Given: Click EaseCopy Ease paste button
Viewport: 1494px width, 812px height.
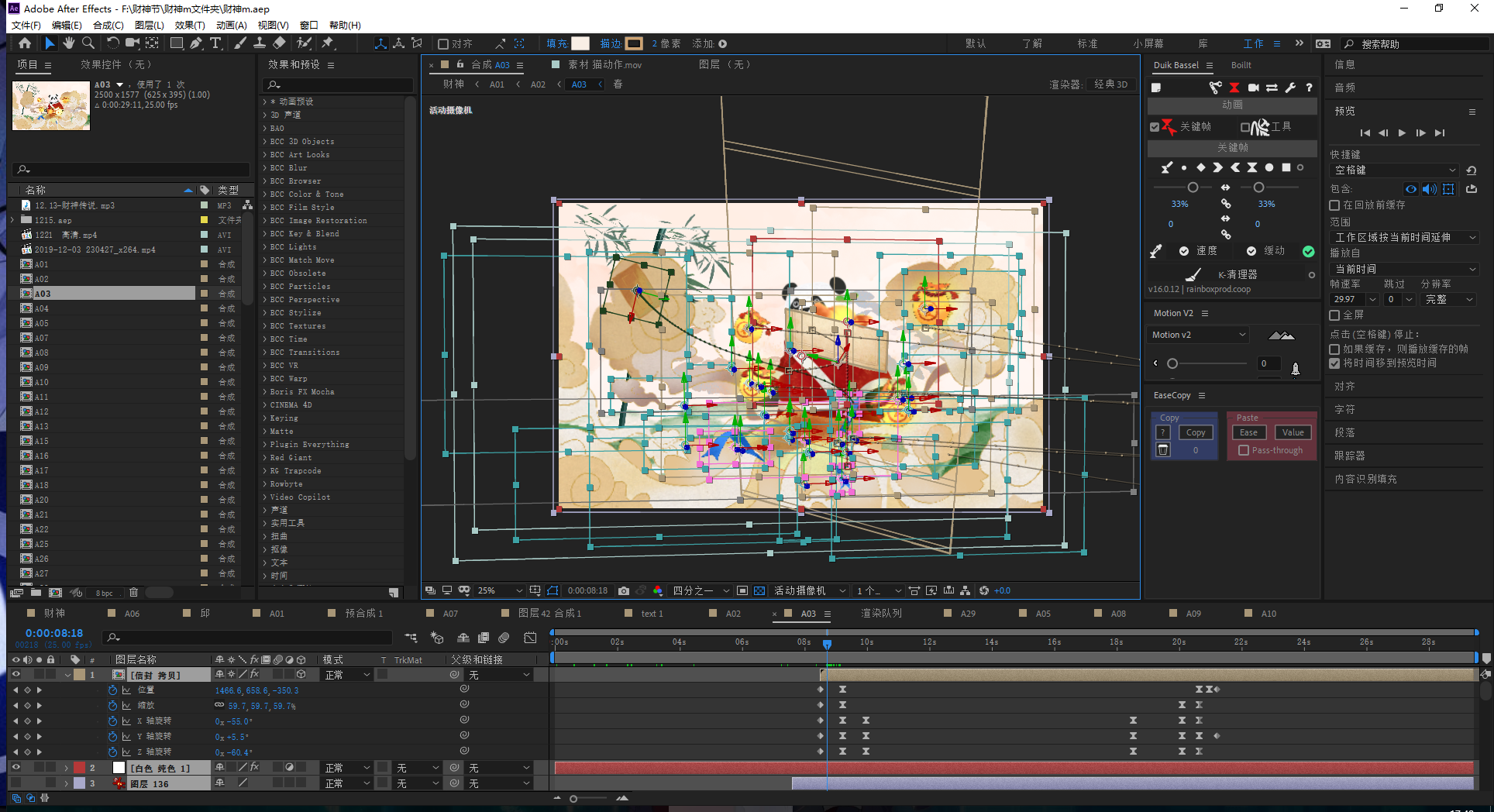Looking at the screenshot, I should [x=1248, y=432].
